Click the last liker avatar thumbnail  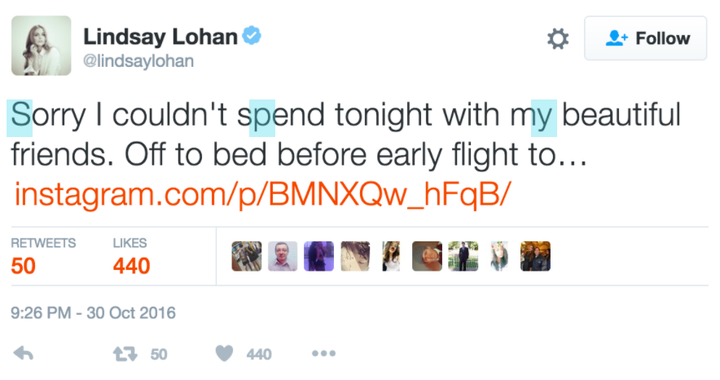tap(535, 256)
